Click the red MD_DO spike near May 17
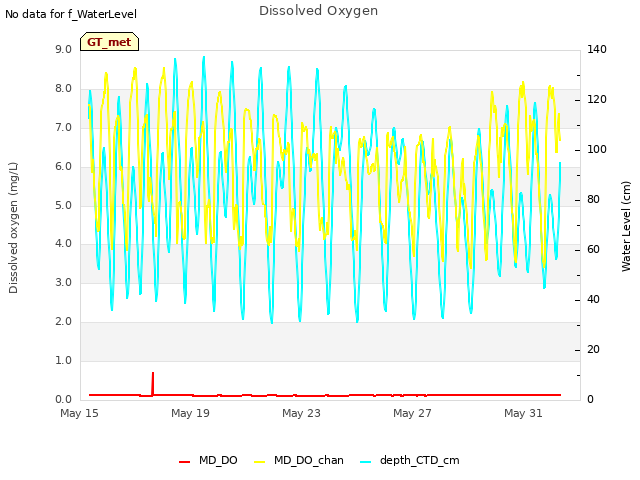The height and width of the screenshot is (480, 640). 153,383
